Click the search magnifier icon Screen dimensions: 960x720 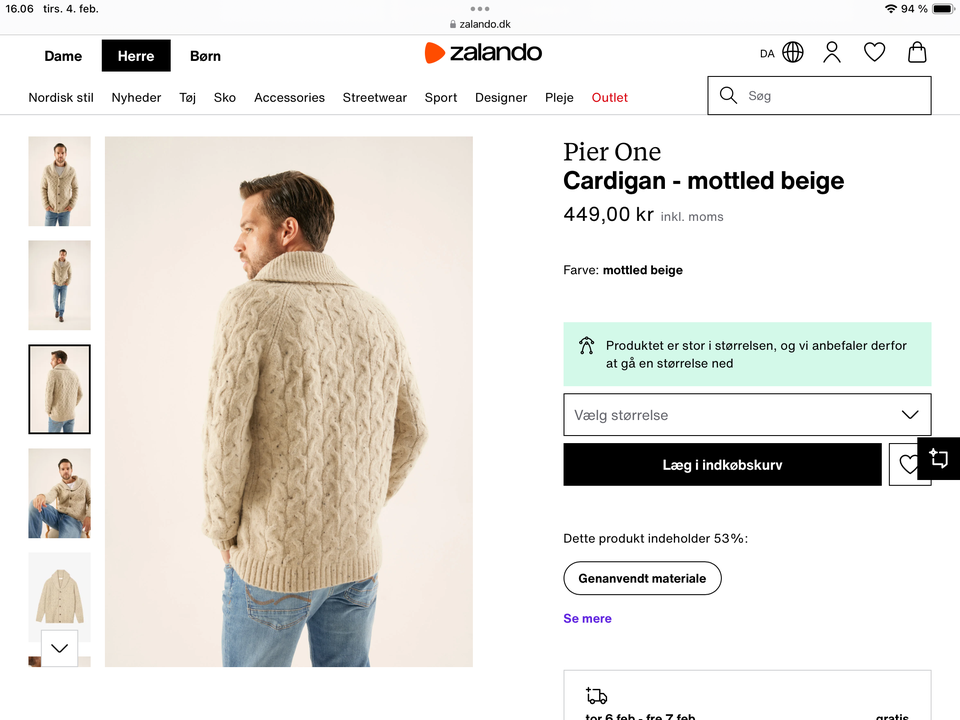pos(728,96)
